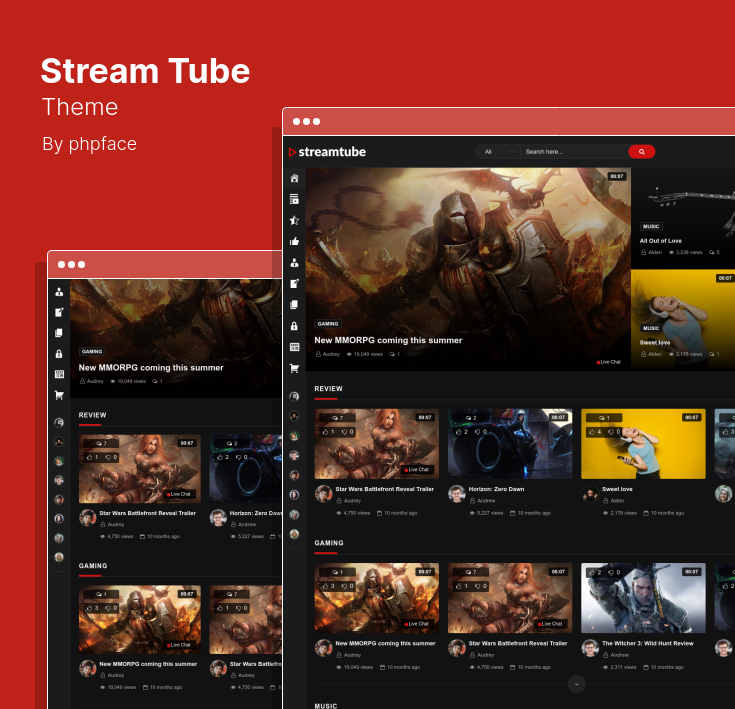Click the 'Search here...' input field
Viewport: 735px width, 709px height.
pyautogui.click(x=574, y=152)
